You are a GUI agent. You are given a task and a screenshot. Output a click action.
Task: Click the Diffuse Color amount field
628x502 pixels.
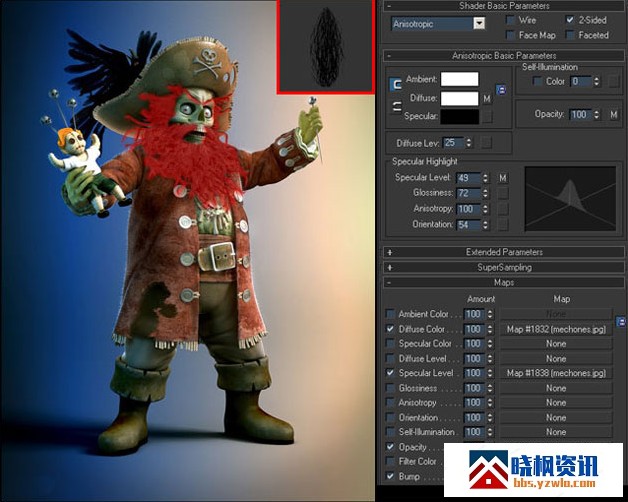coord(475,329)
